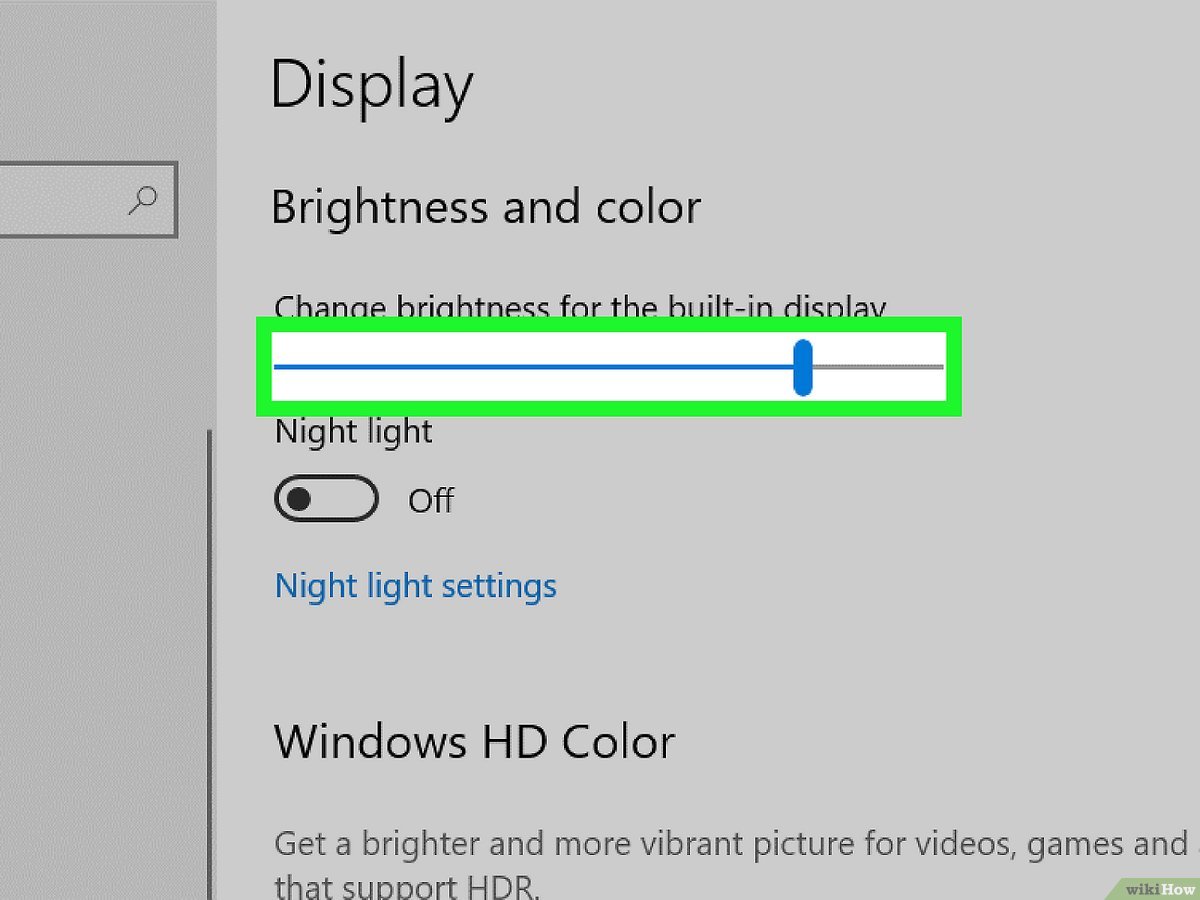
Task: Click the blue filled portion of brightness slider
Action: click(530, 367)
